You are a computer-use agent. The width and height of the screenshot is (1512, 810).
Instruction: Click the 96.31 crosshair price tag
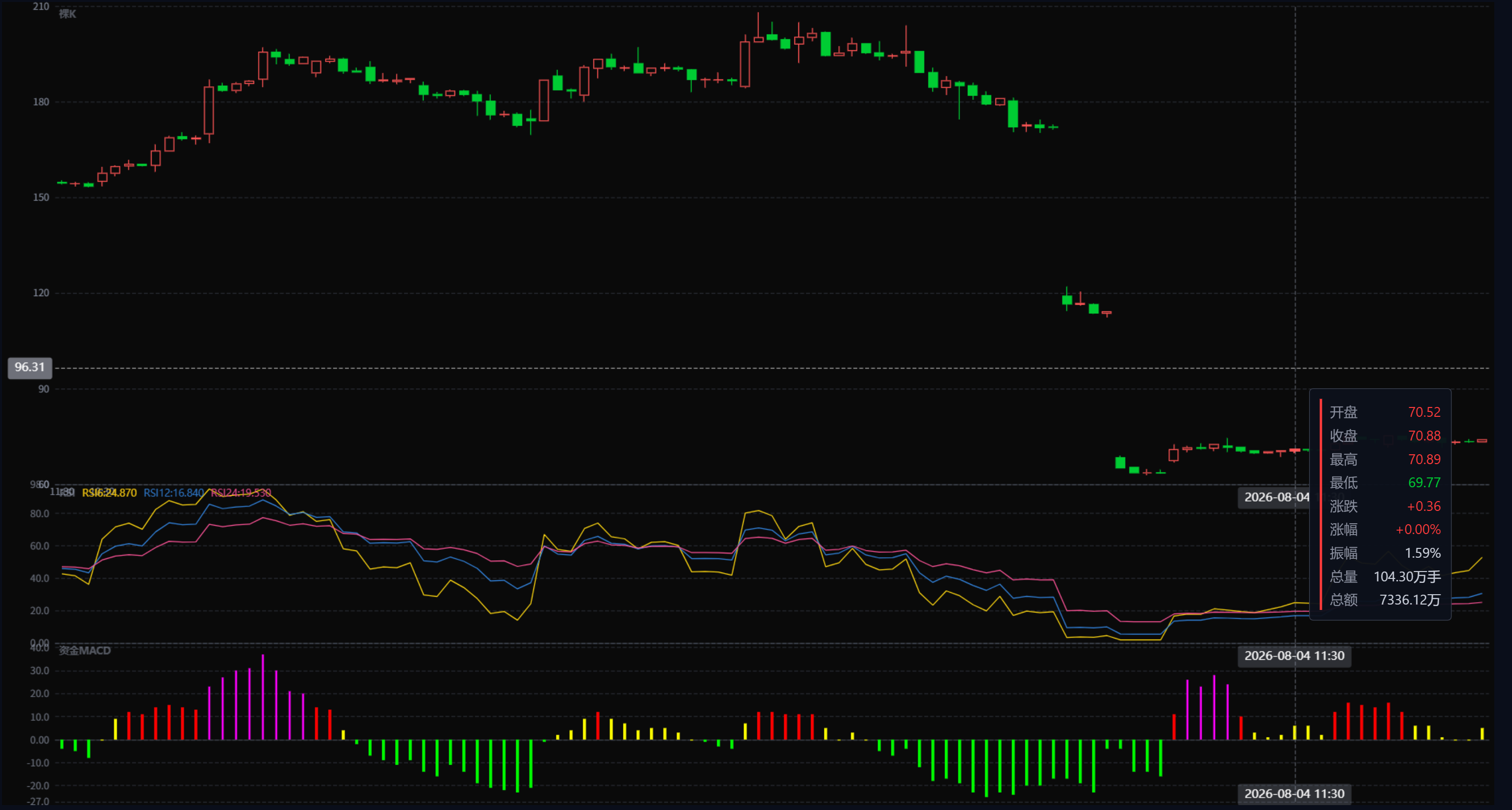tap(30, 368)
